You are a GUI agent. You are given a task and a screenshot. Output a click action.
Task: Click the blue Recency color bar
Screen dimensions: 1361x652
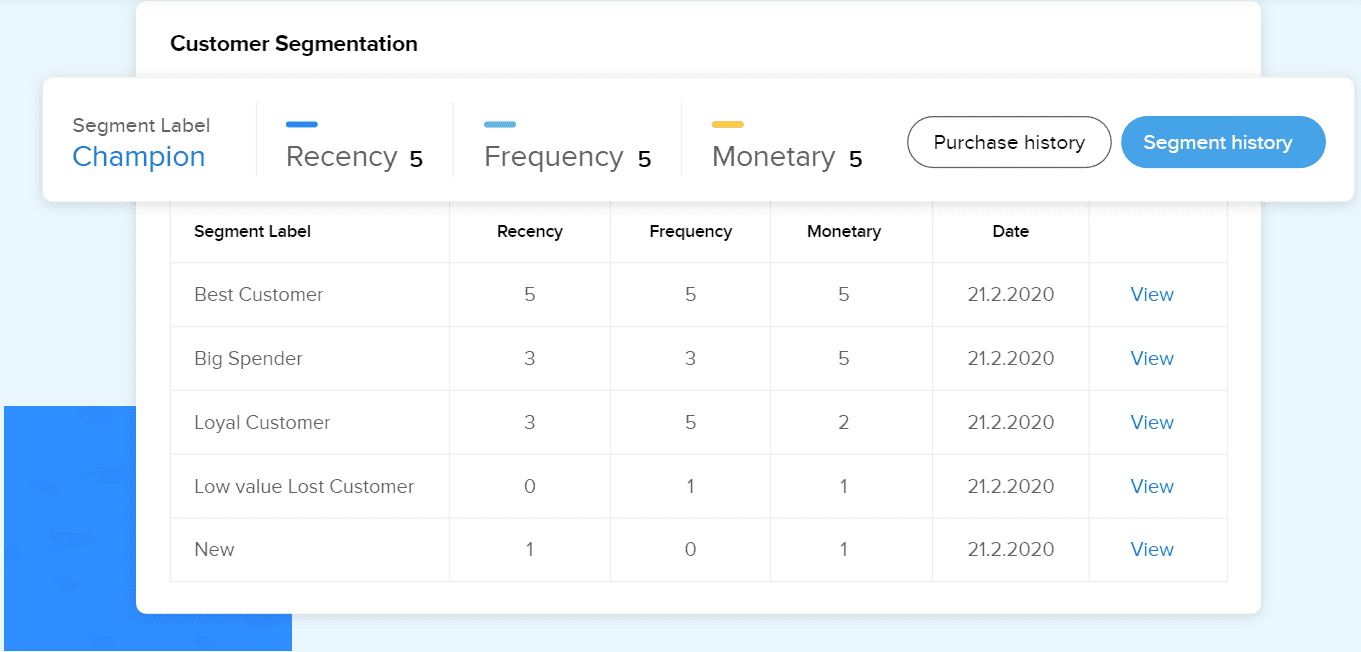[302, 125]
